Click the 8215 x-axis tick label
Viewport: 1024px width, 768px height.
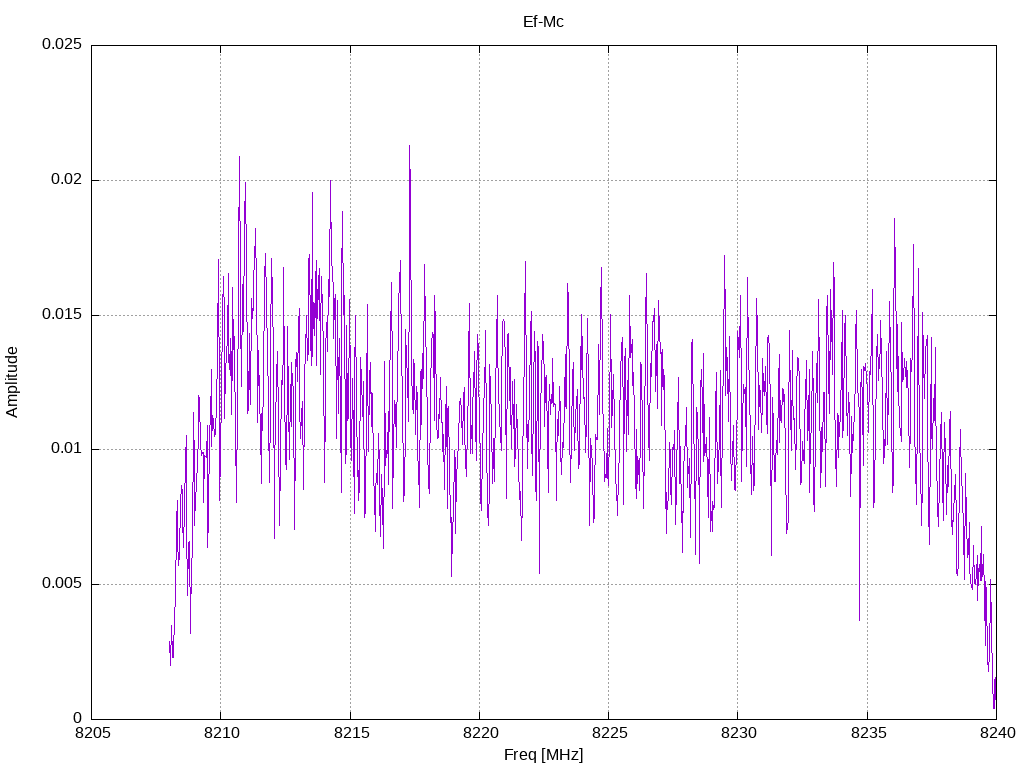click(x=351, y=733)
